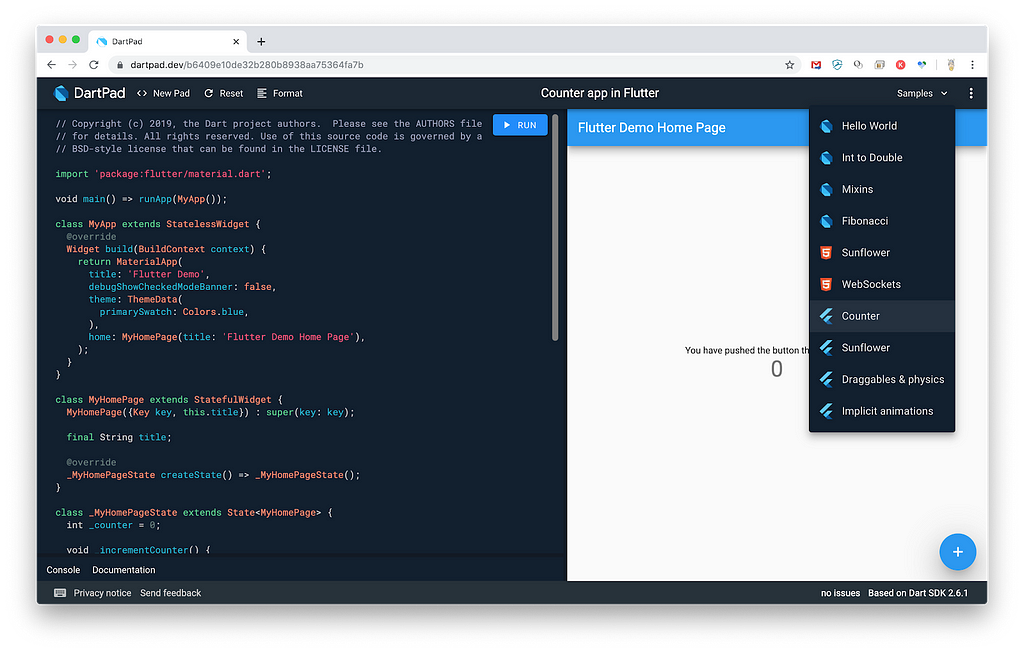
Task: Click the HTML5 icon beside WebSockets
Action: point(826,285)
